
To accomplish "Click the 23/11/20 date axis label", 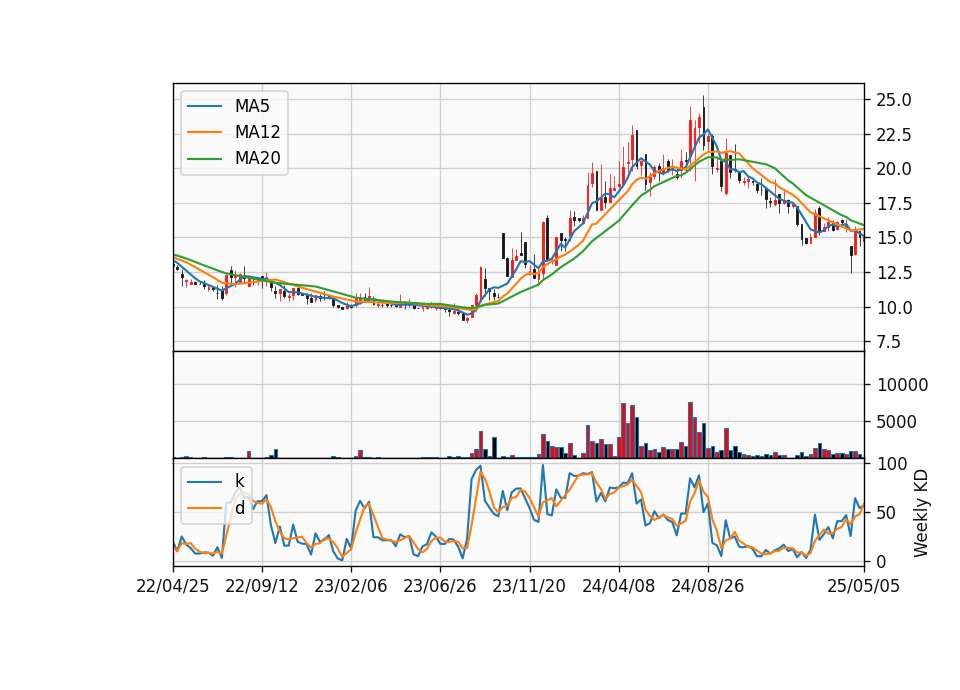I will [x=529, y=586].
